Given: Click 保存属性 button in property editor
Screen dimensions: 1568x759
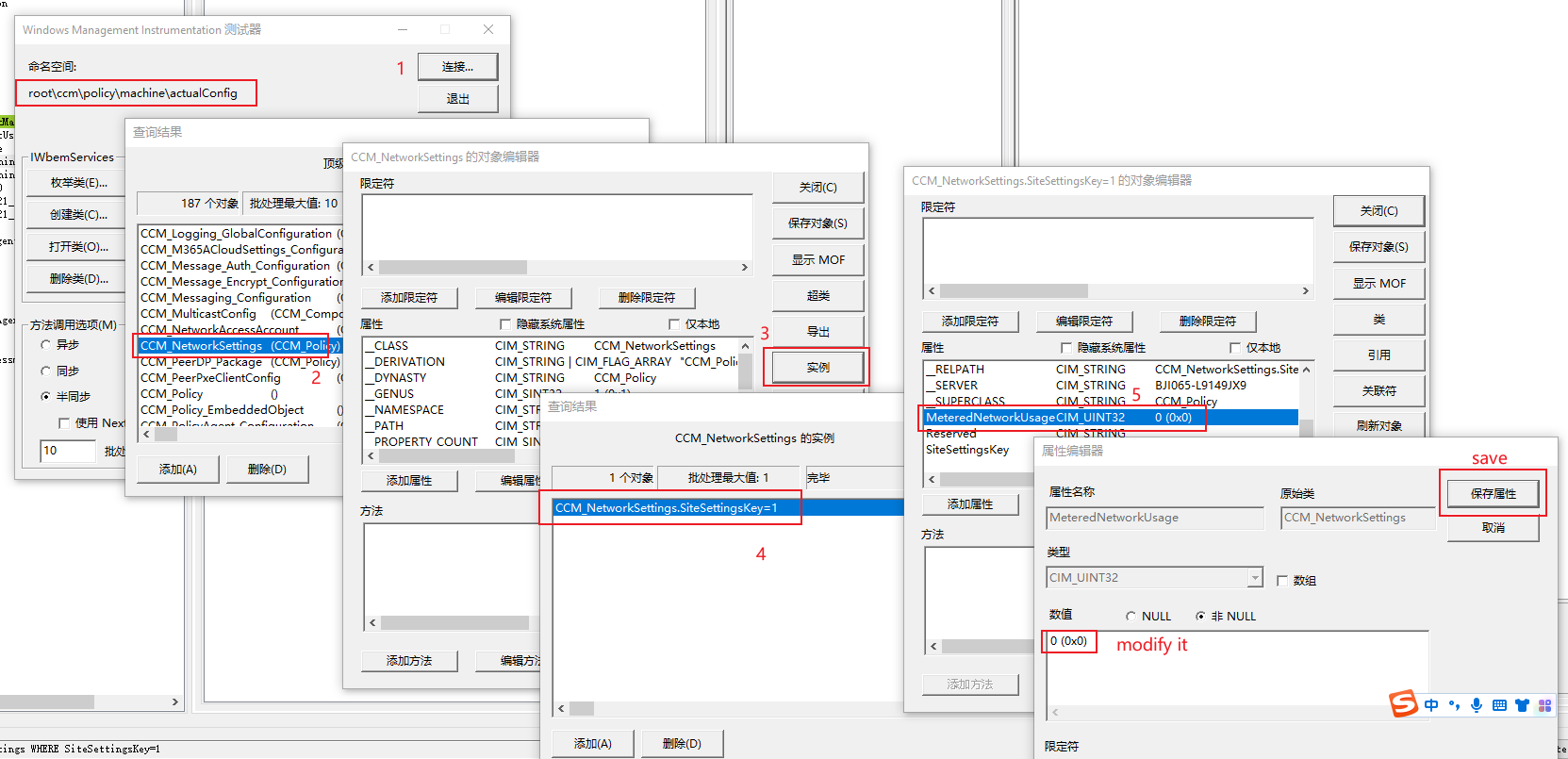Looking at the screenshot, I should click(1493, 494).
